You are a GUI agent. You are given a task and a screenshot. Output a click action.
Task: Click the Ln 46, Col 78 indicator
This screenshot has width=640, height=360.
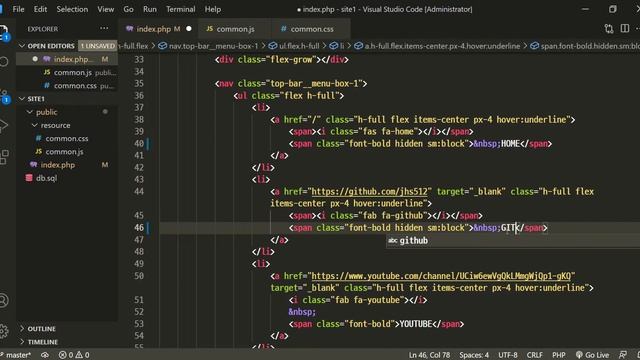pos(429,355)
